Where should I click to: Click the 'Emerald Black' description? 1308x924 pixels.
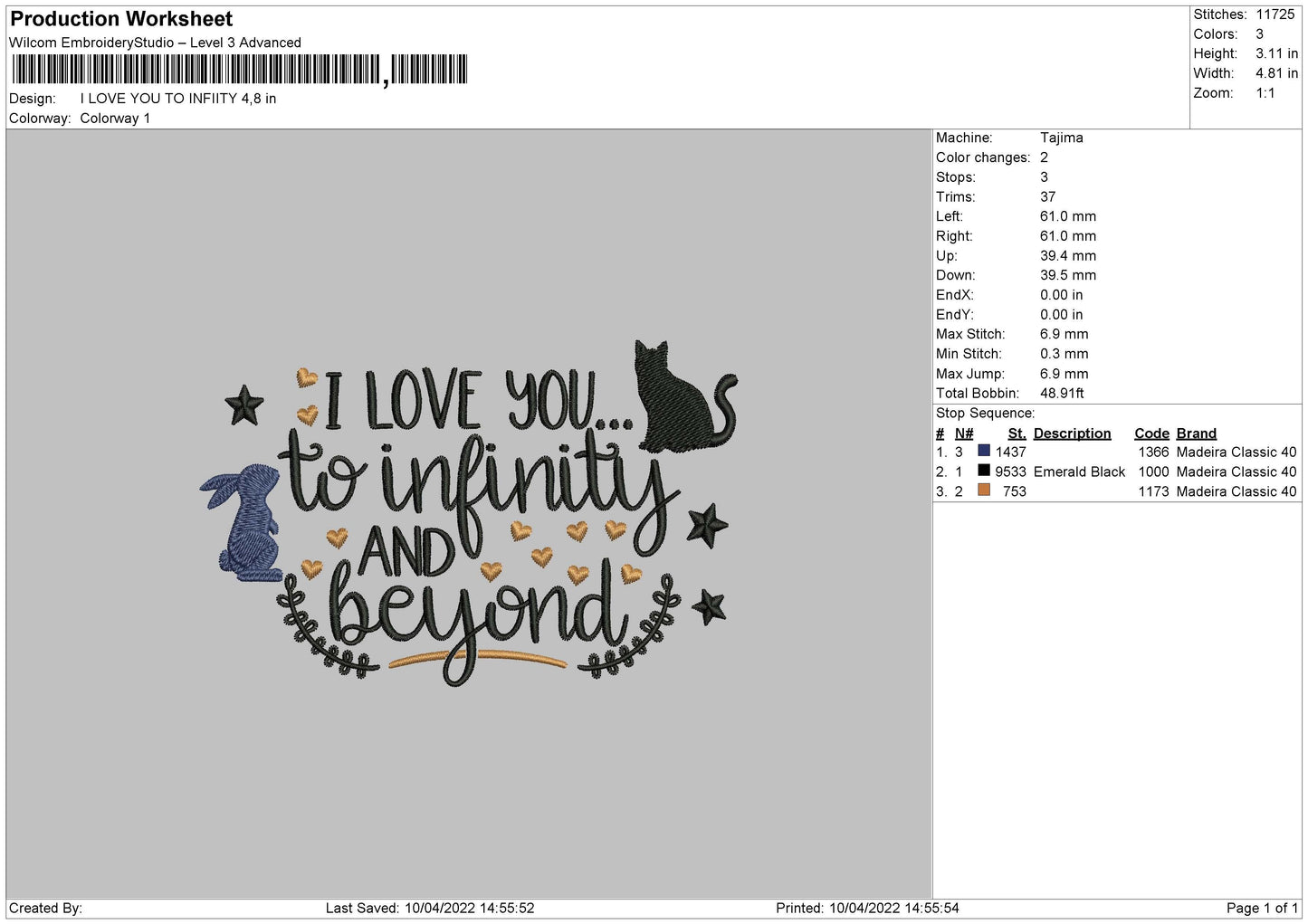(1079, 472)
